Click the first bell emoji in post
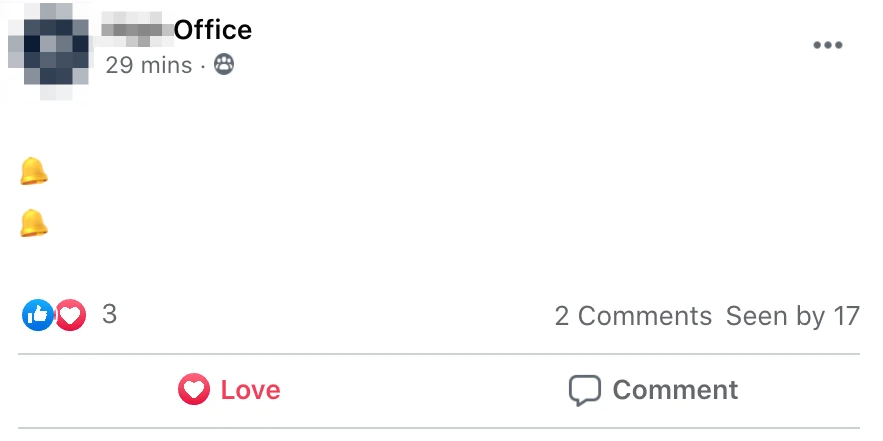Screen dimensions: 883x441 pyautogui.click(x=34, y=171)
